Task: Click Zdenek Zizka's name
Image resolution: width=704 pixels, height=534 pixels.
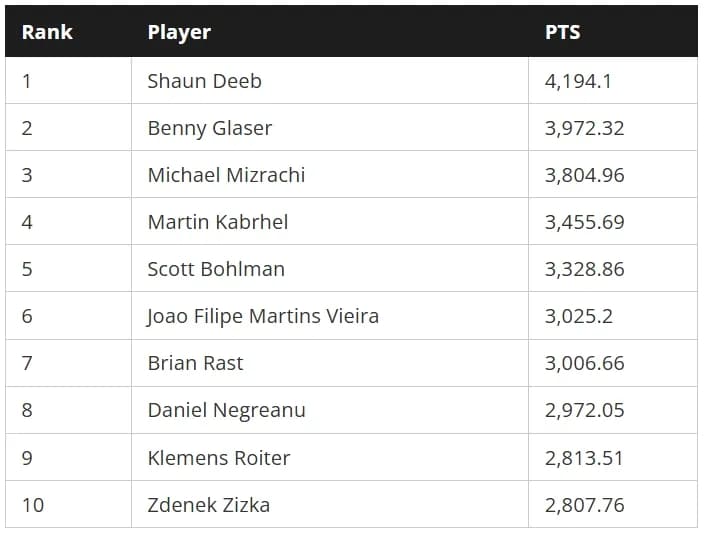Action: (x=209, y=505)
